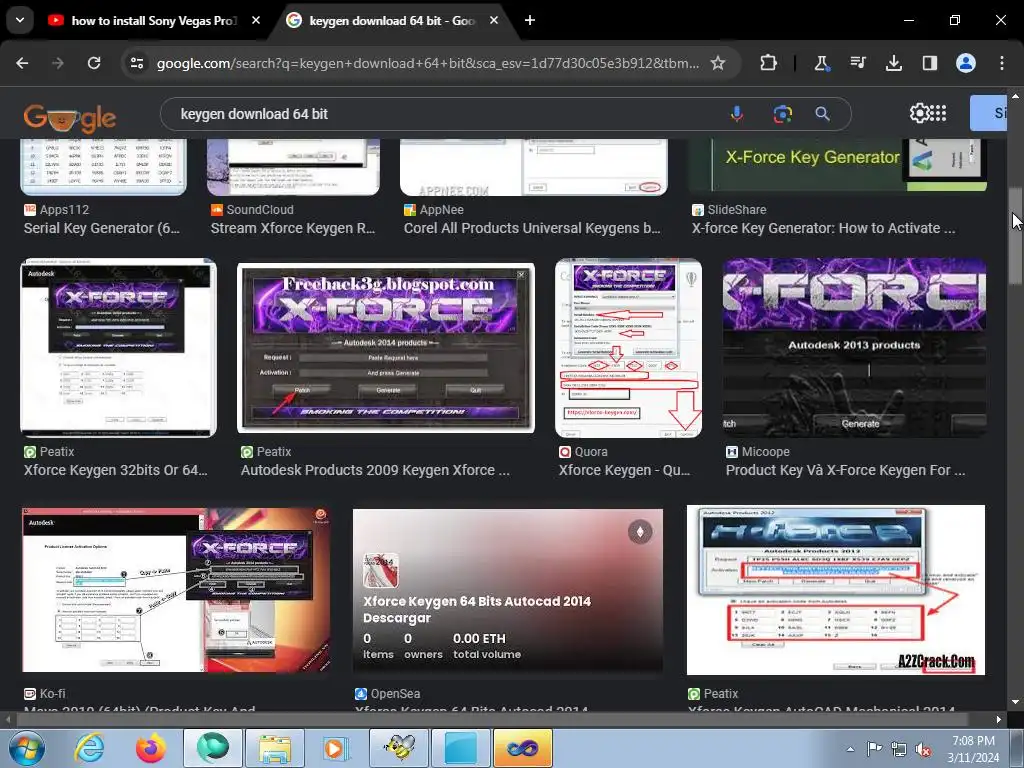The image size is (1024, 768).
Task: Open Apps112 Serial Key Generator result
Action: (x=102, y=228)
